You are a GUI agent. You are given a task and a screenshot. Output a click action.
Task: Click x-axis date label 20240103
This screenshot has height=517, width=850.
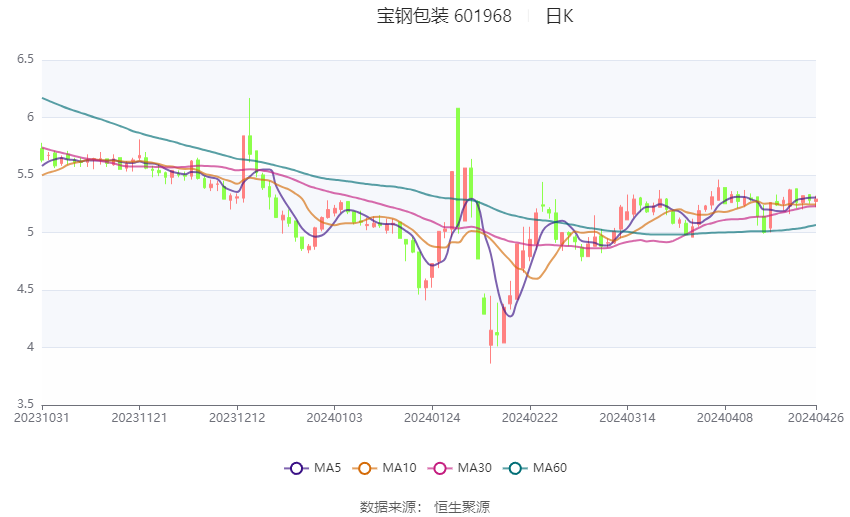tap(334, 418)
